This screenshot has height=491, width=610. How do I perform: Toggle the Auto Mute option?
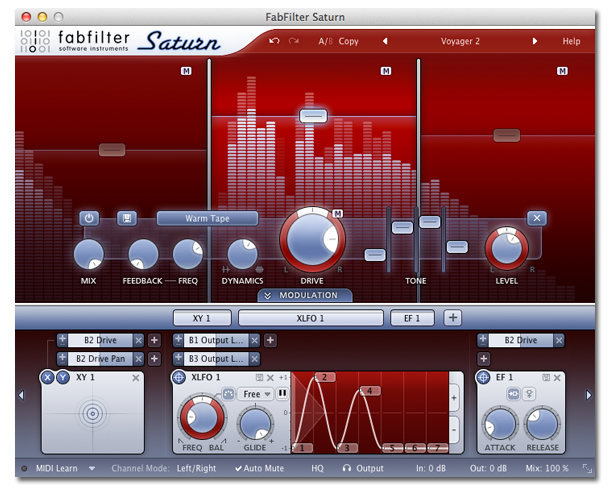tap(259, 468)
